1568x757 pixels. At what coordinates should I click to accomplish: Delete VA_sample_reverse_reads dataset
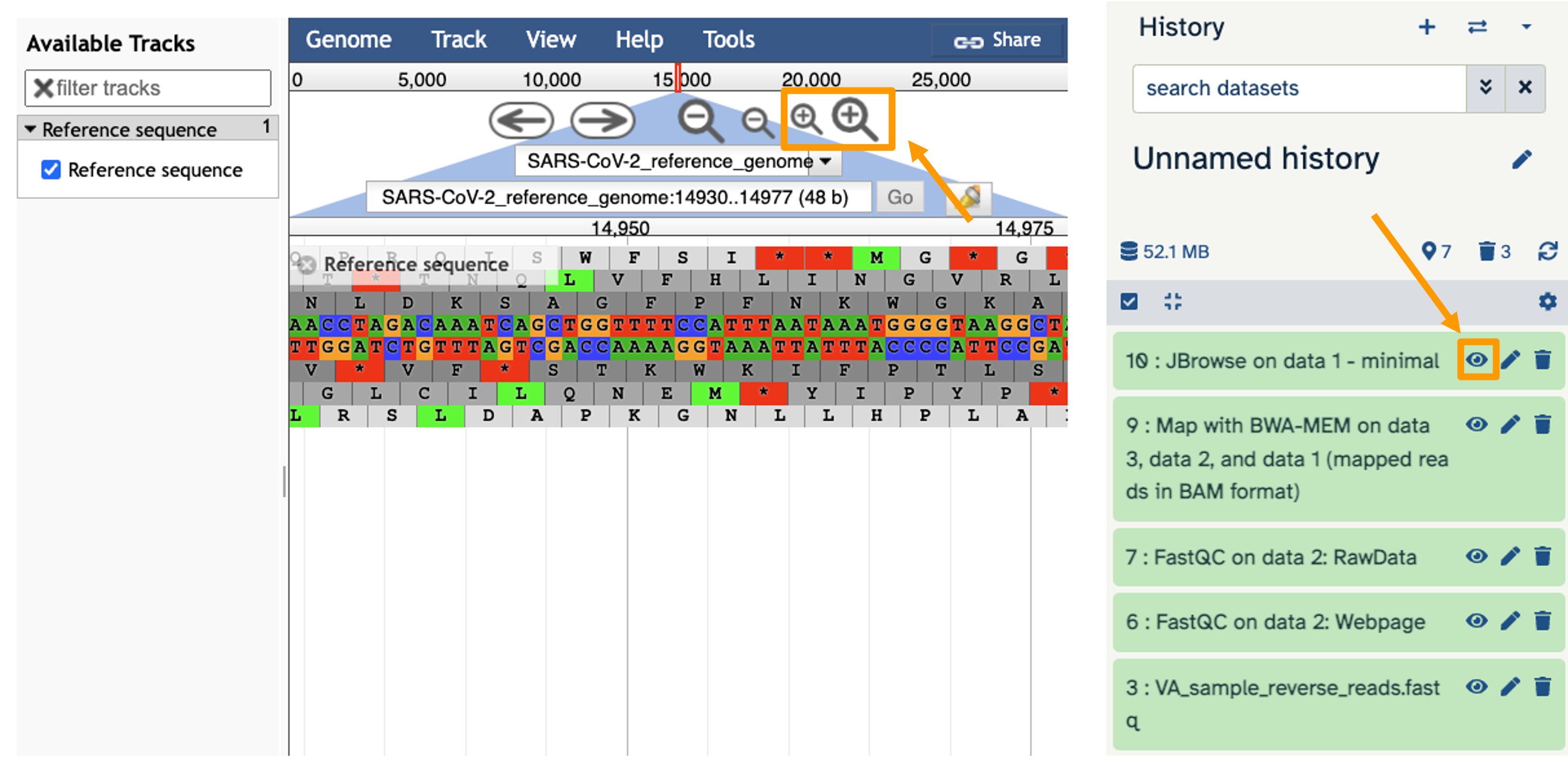(x=1542, y=687)
